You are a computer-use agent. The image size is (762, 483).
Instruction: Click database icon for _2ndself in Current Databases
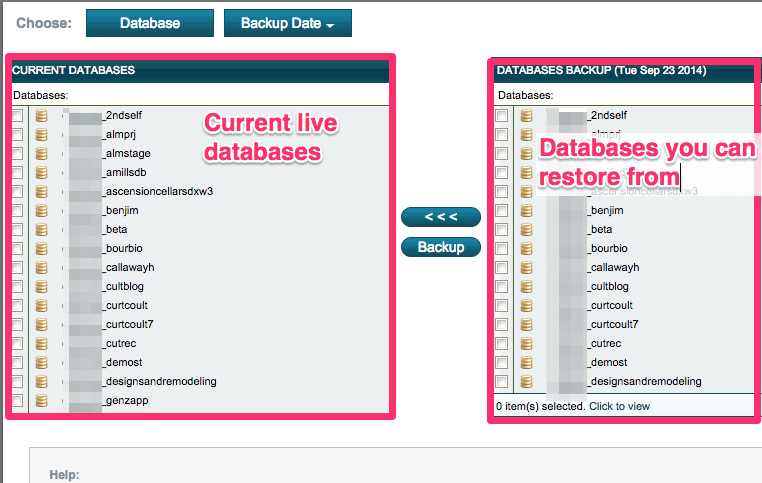(x=42, y=116)
